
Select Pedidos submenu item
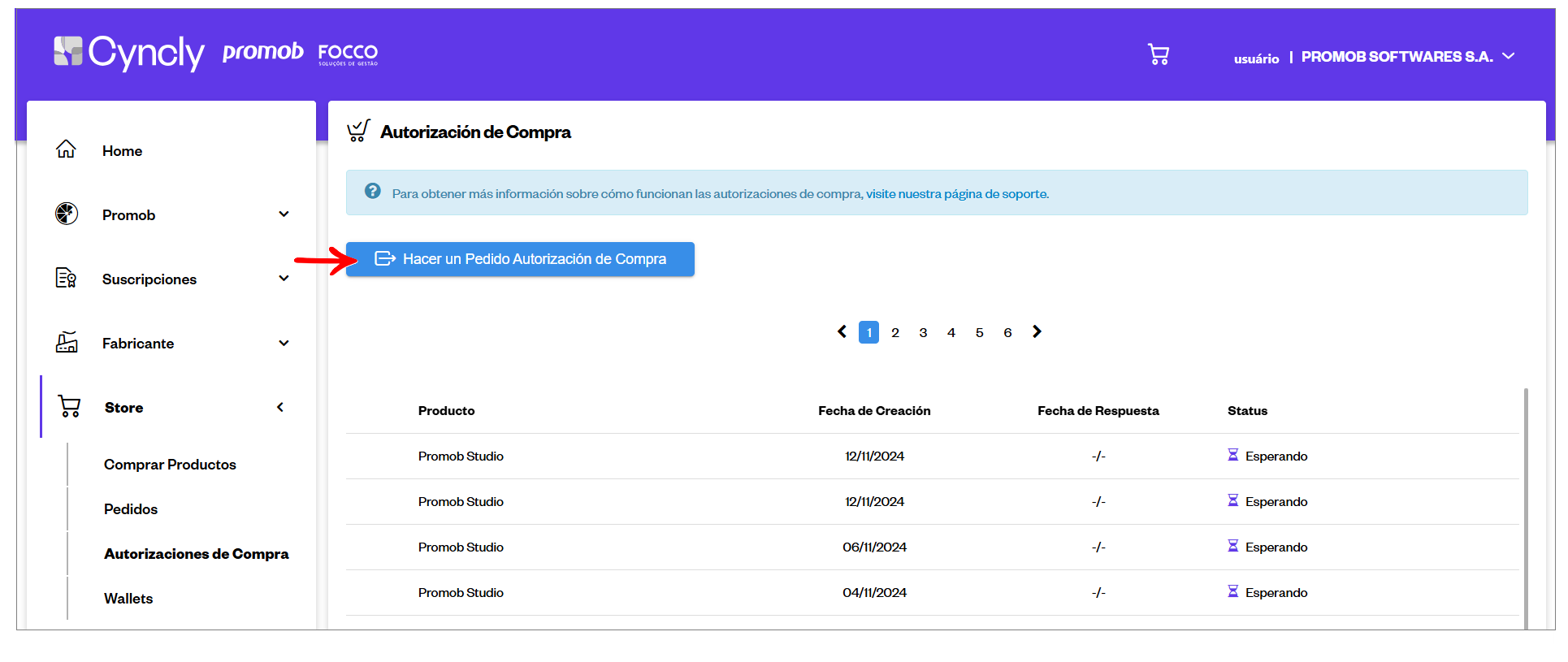131,509
